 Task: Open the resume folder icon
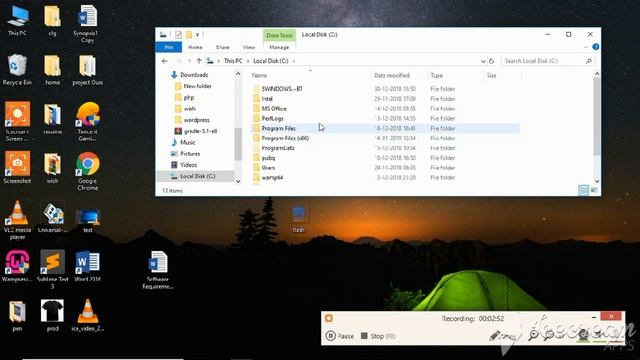(52, 119)
